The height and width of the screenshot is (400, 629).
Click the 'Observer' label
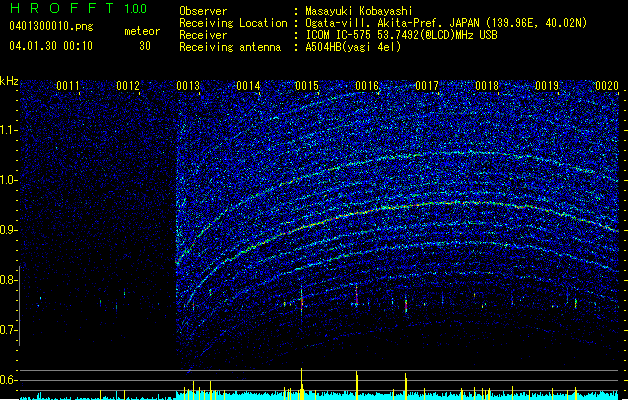click(x=203, y=11)
